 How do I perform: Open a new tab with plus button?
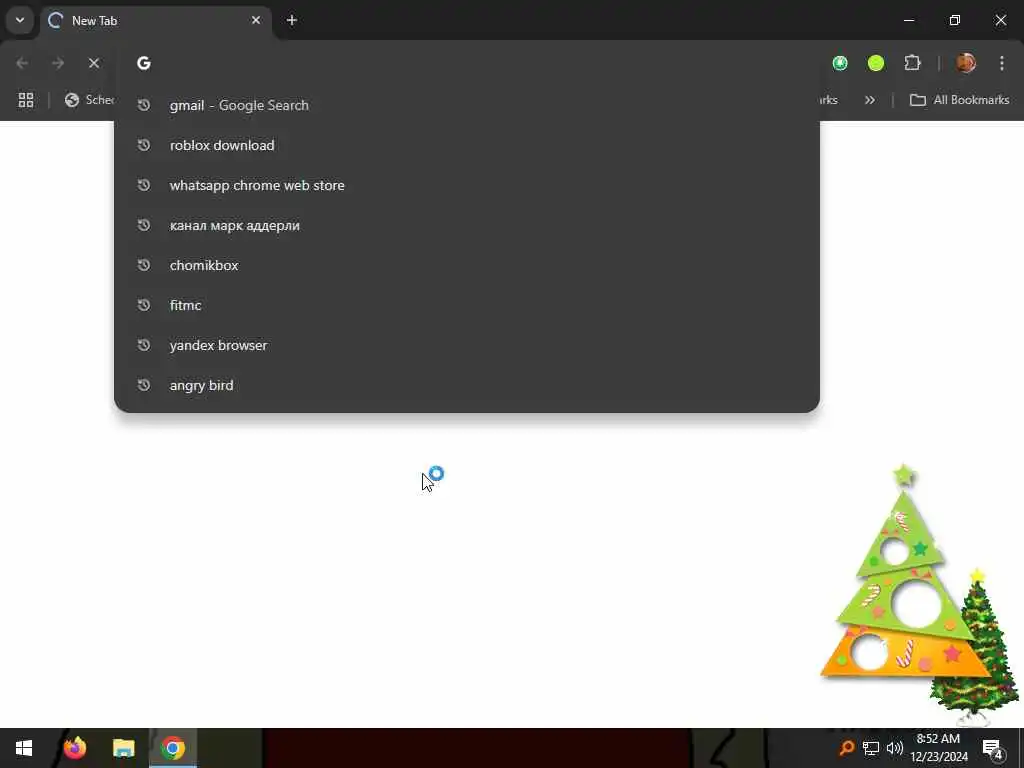(292, 20)
